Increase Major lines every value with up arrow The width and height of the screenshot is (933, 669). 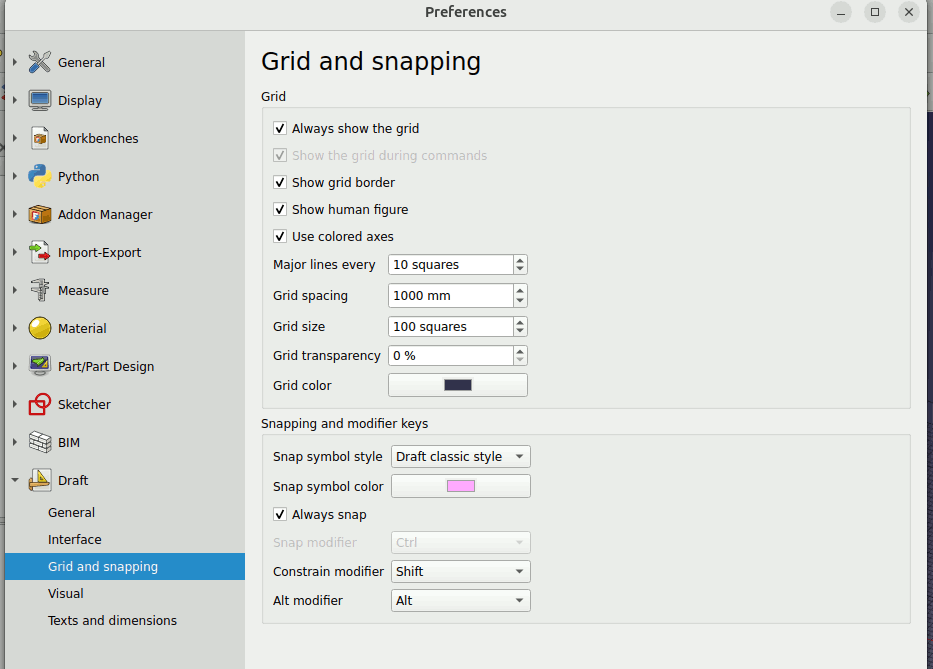[x=520, y=260]
